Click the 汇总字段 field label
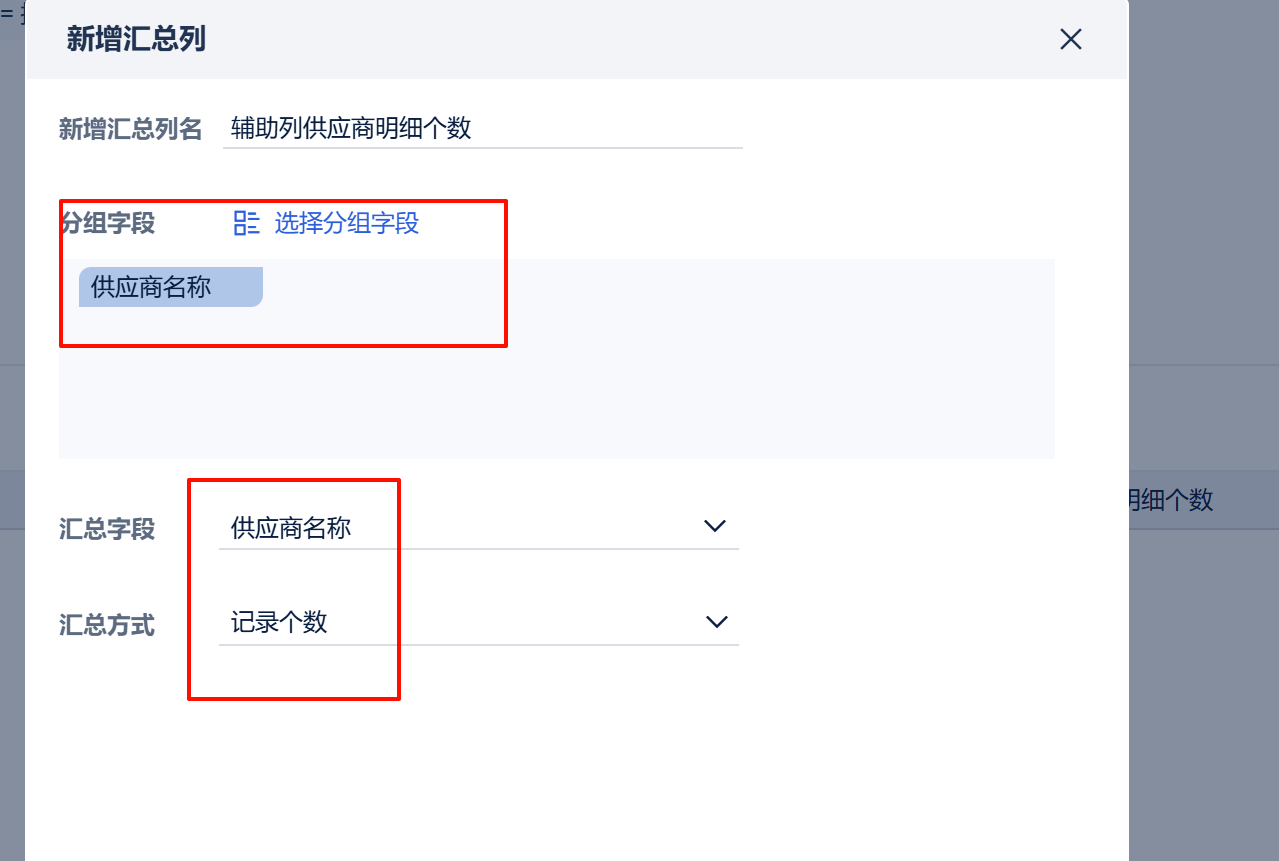Screen dimensions: 1279x861 tap(107, 529)
